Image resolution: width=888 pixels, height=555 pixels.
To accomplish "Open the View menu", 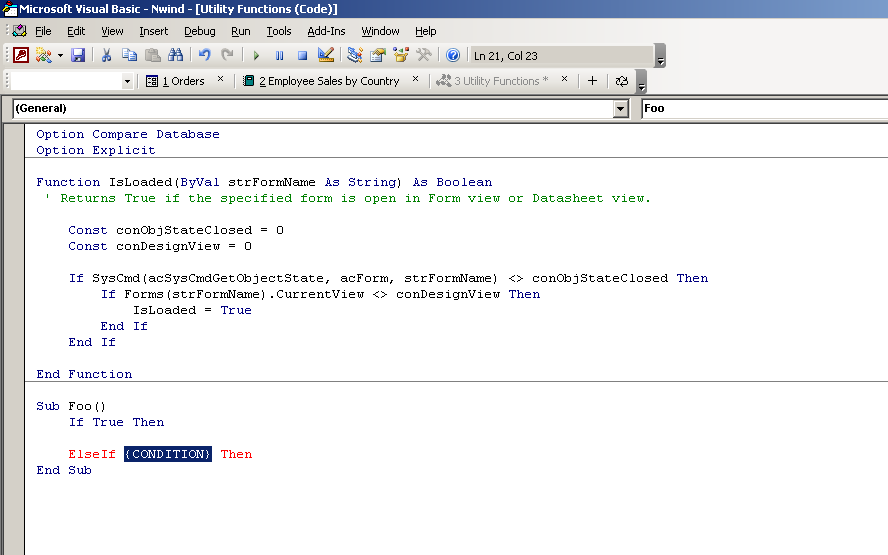I will 112,31.
